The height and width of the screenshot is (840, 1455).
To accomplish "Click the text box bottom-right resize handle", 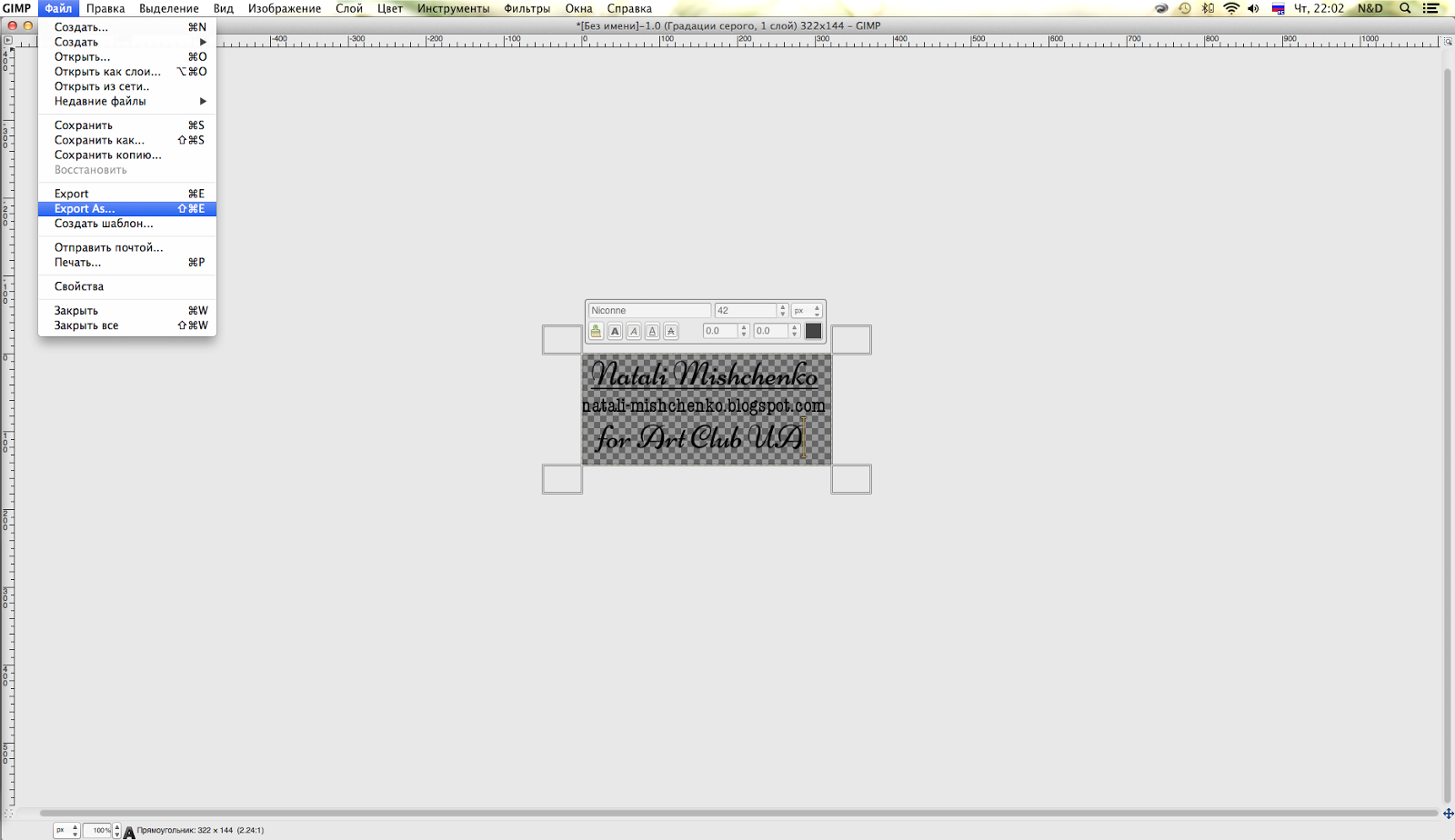I will click(851, 479).
